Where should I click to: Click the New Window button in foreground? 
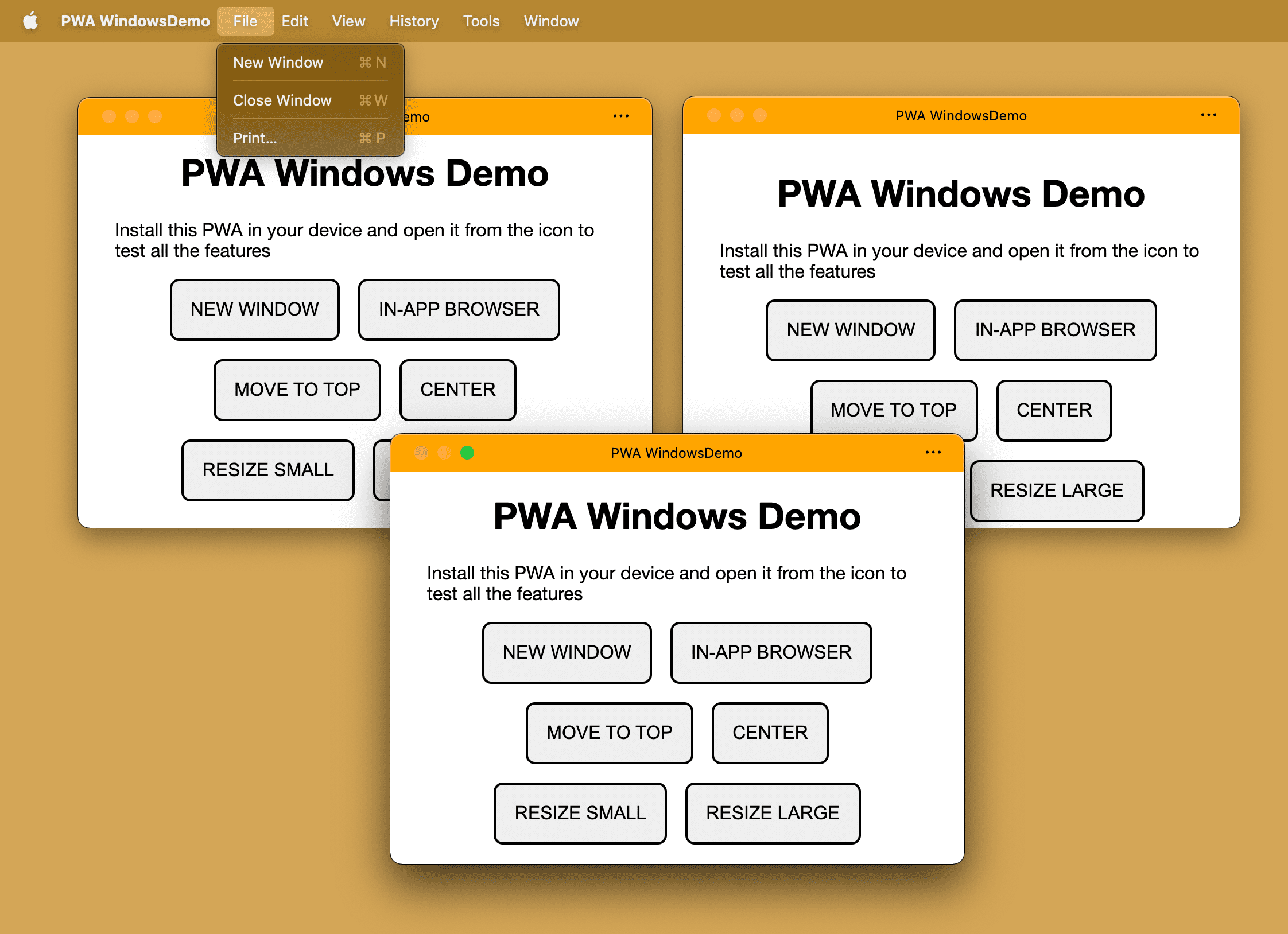coord(567,651)
